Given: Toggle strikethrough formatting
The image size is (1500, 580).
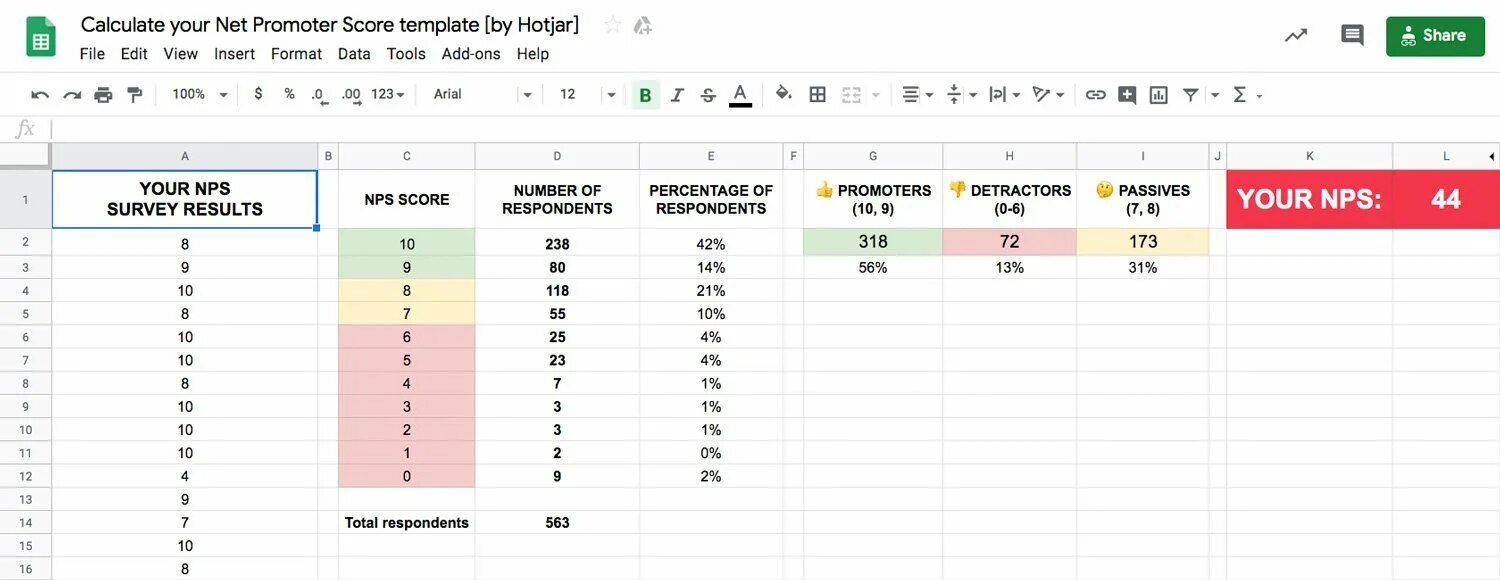Looking at the screenshot, I should coord(708,95).
